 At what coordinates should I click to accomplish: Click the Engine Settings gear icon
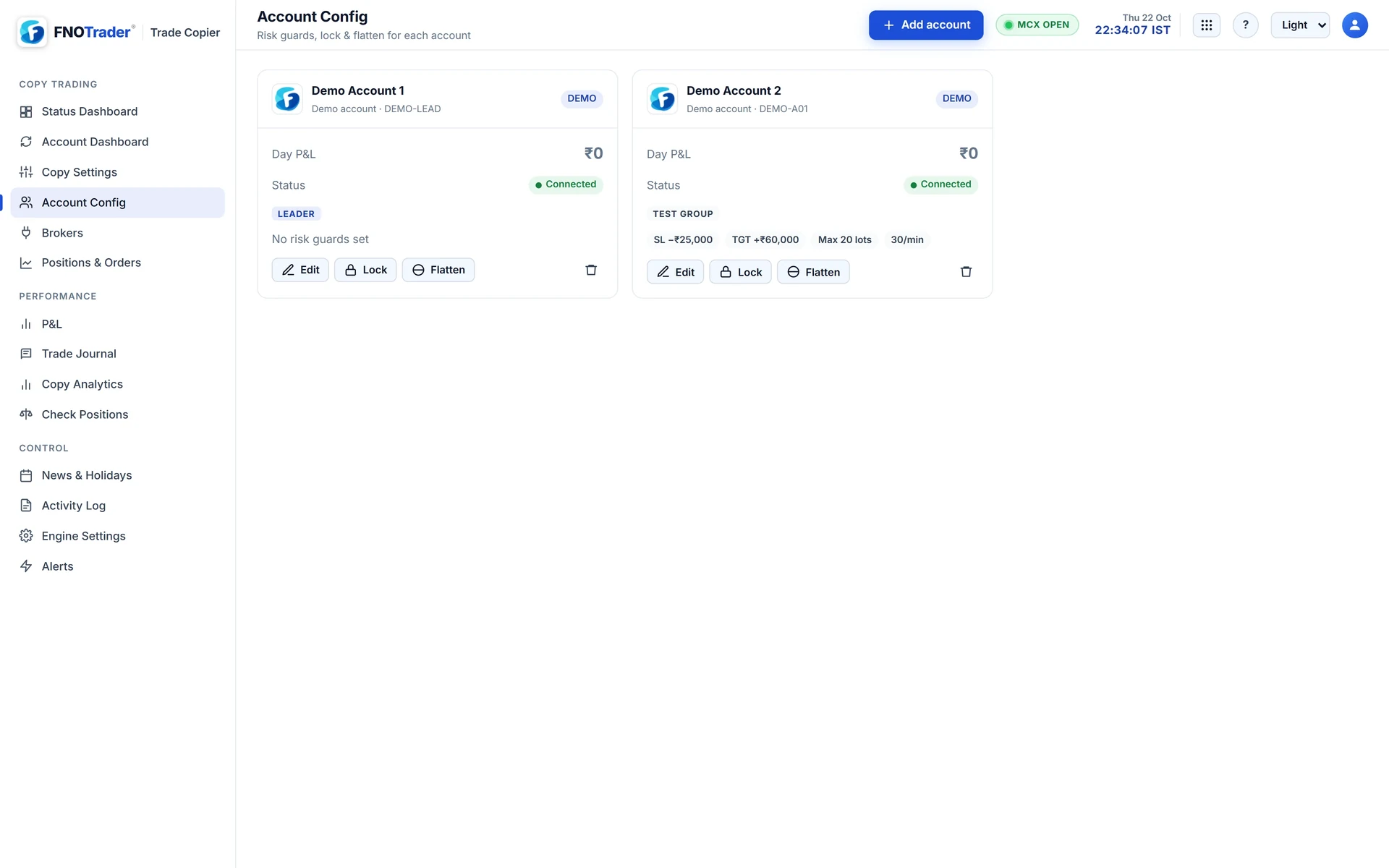26,536
